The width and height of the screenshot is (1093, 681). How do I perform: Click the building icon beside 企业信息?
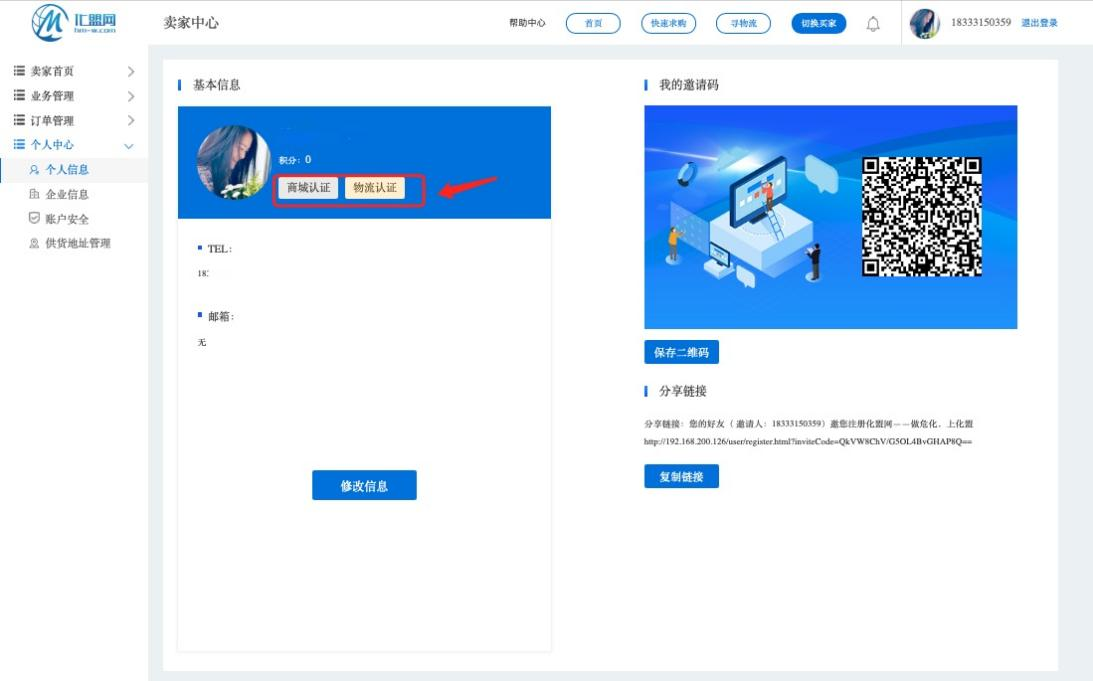point(34,194)
